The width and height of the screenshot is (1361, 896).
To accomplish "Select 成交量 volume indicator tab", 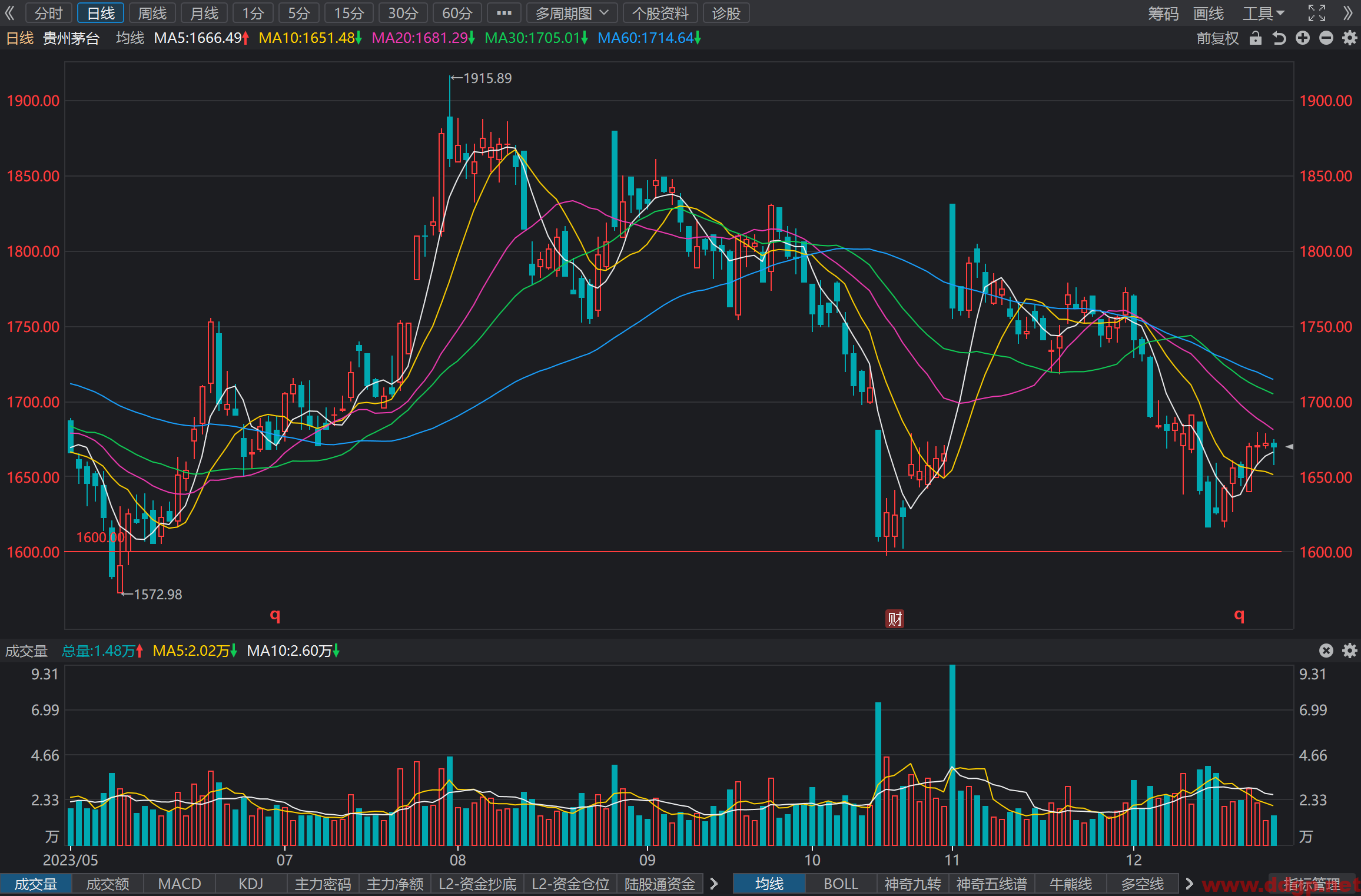I will 36,884.
